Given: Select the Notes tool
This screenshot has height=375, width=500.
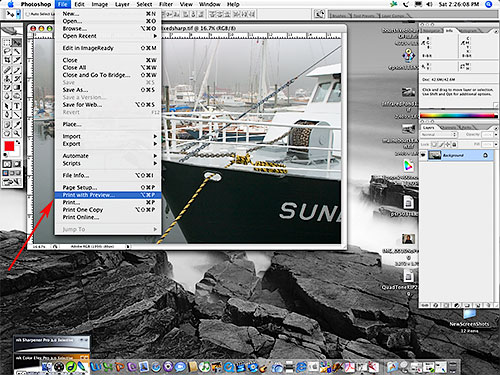Looking at the screenshot, I should (7, 125).
